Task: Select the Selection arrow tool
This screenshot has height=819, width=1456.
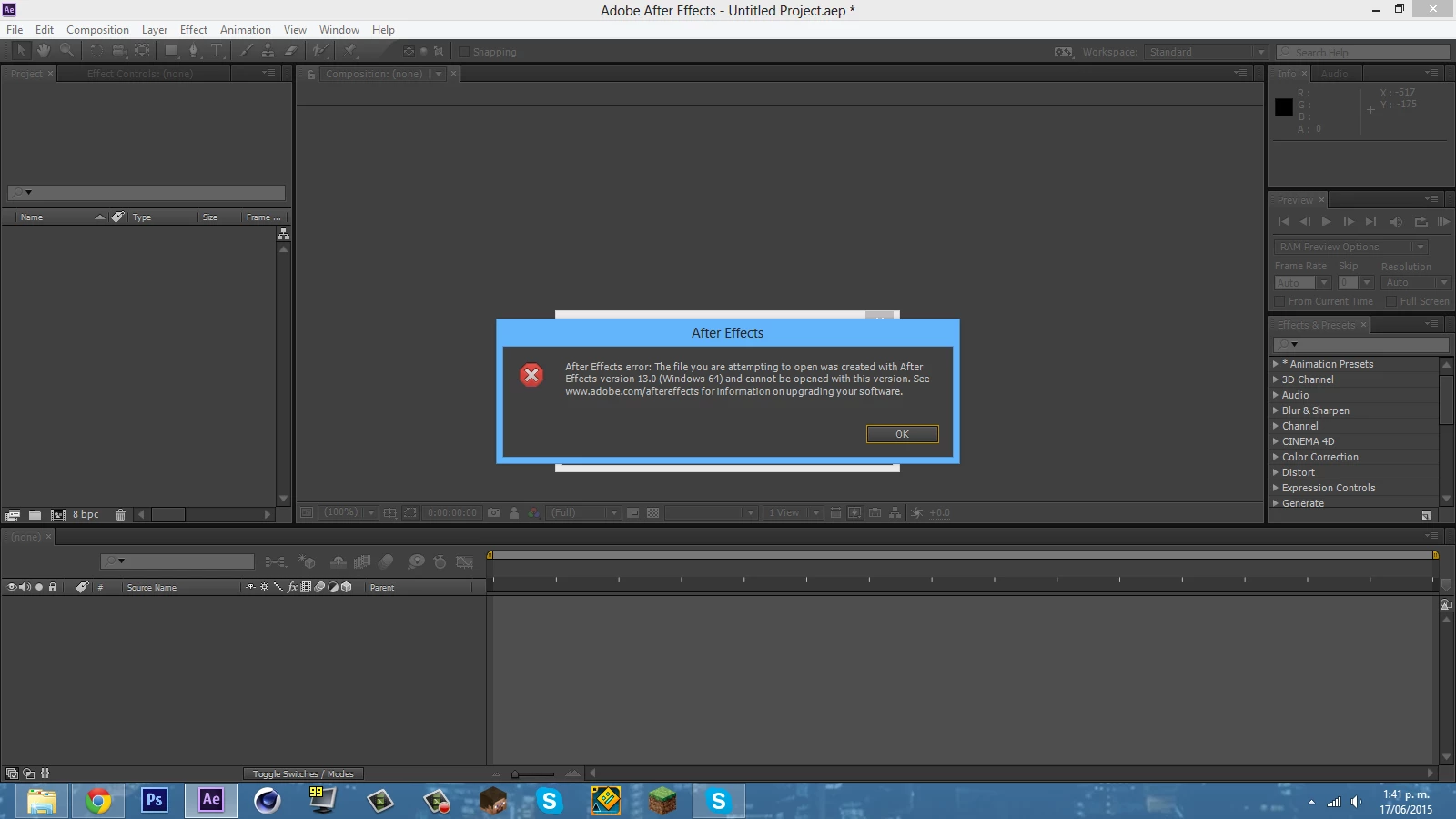Action: click(21, 51)
